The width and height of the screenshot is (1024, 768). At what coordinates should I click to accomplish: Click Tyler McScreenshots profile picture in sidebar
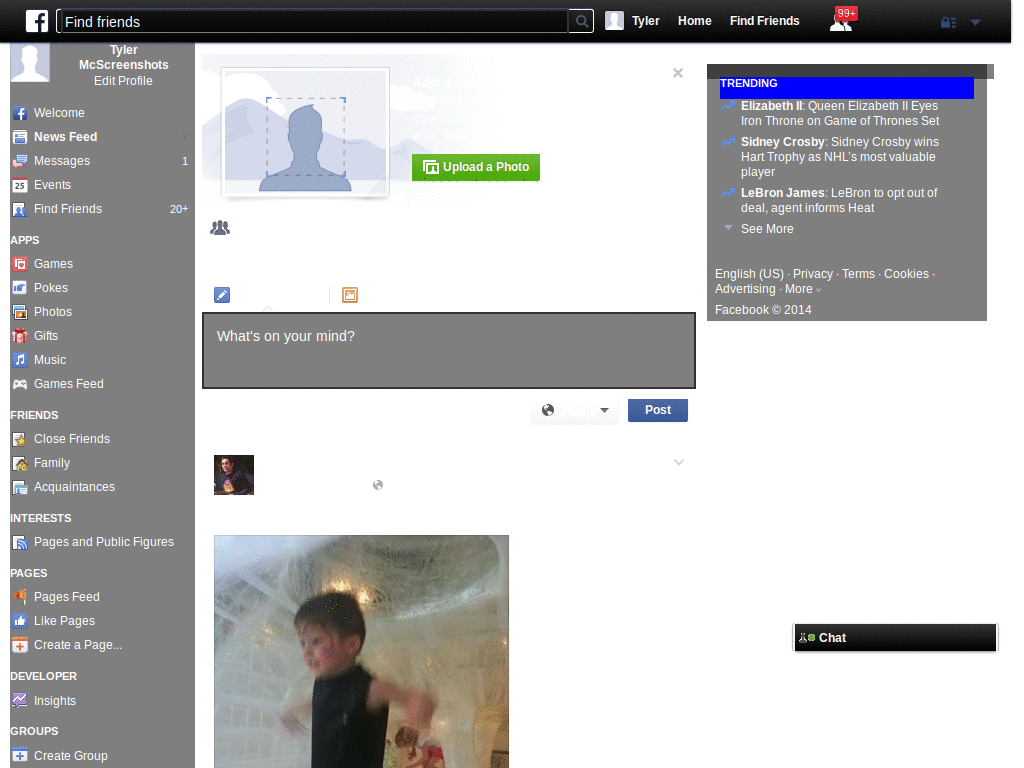[30, 63]
